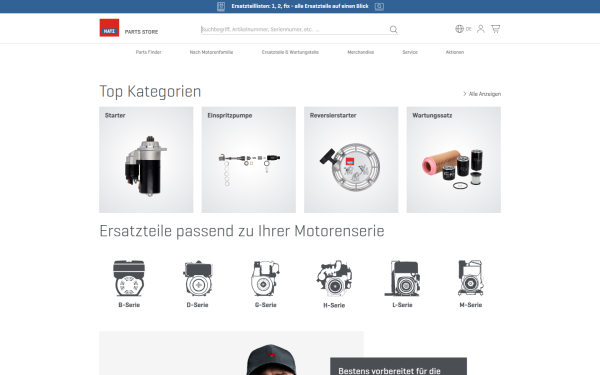Open the user account icon
This screenshot has height=375, width=600.
[481, 29]
